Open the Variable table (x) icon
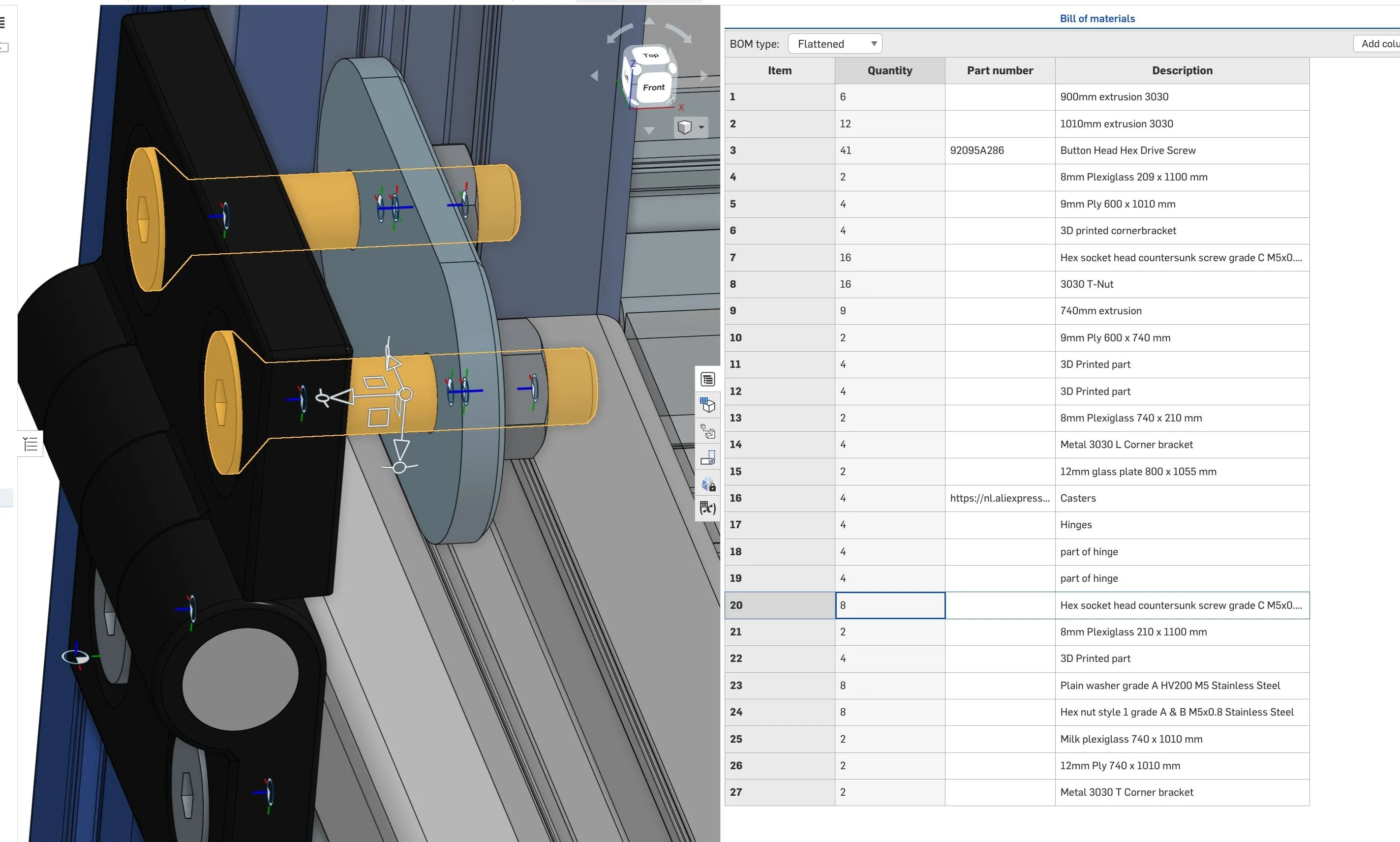 (x=708, y=508)
